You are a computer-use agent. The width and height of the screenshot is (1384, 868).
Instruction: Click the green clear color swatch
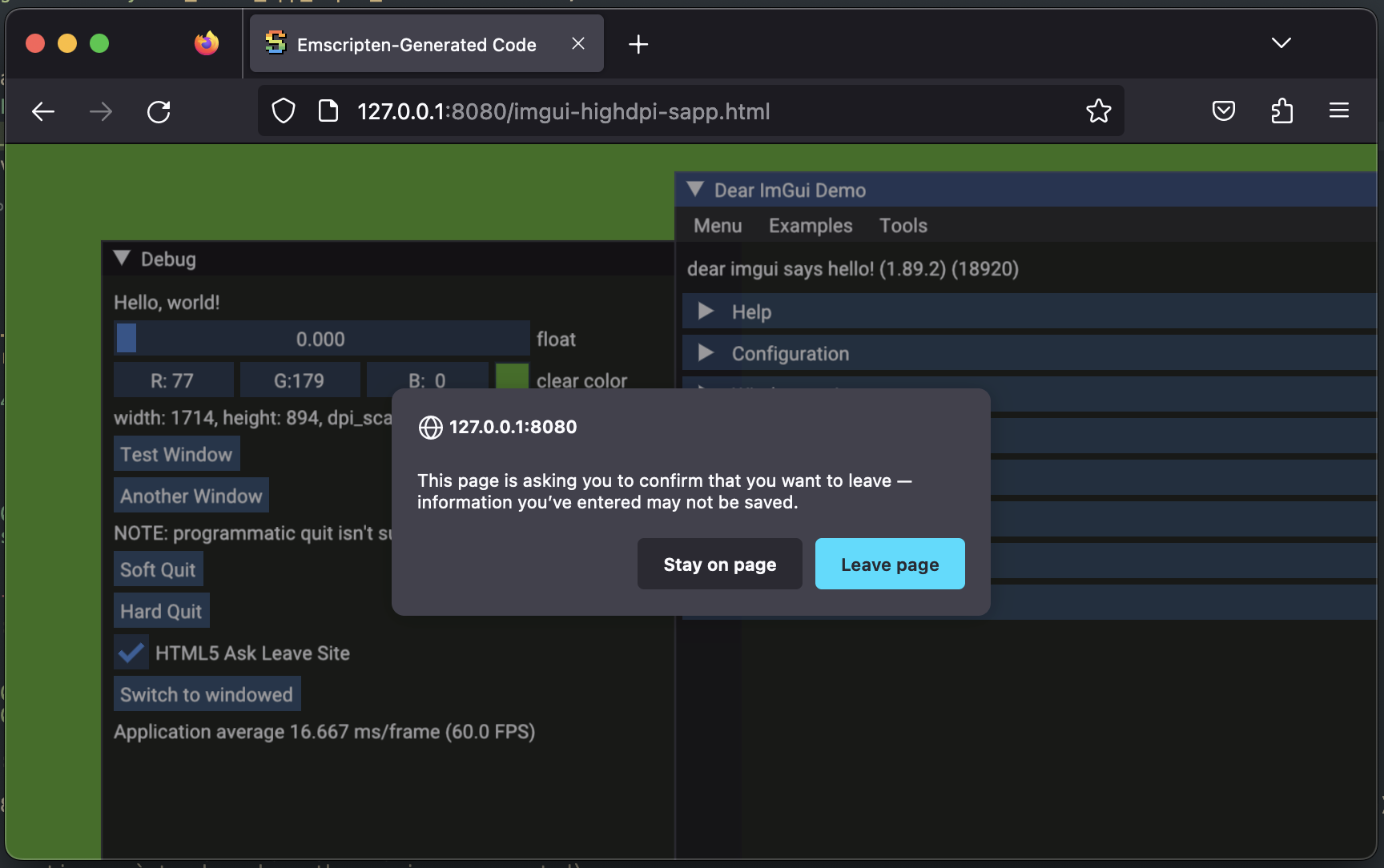click(512, 376)
